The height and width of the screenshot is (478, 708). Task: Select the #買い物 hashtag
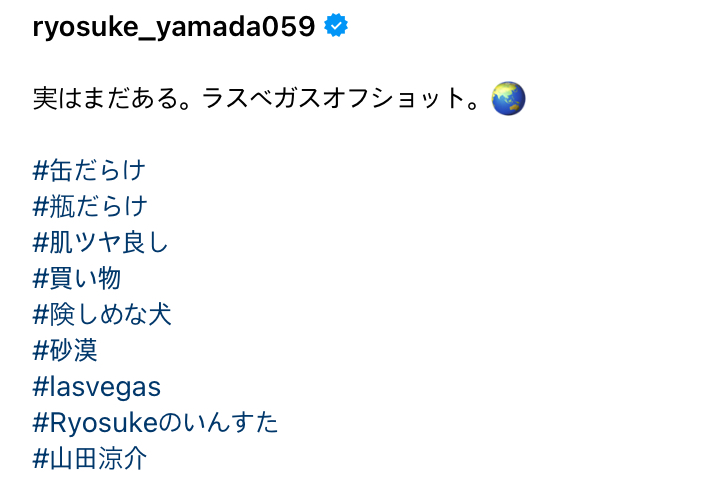coord(77,278)
